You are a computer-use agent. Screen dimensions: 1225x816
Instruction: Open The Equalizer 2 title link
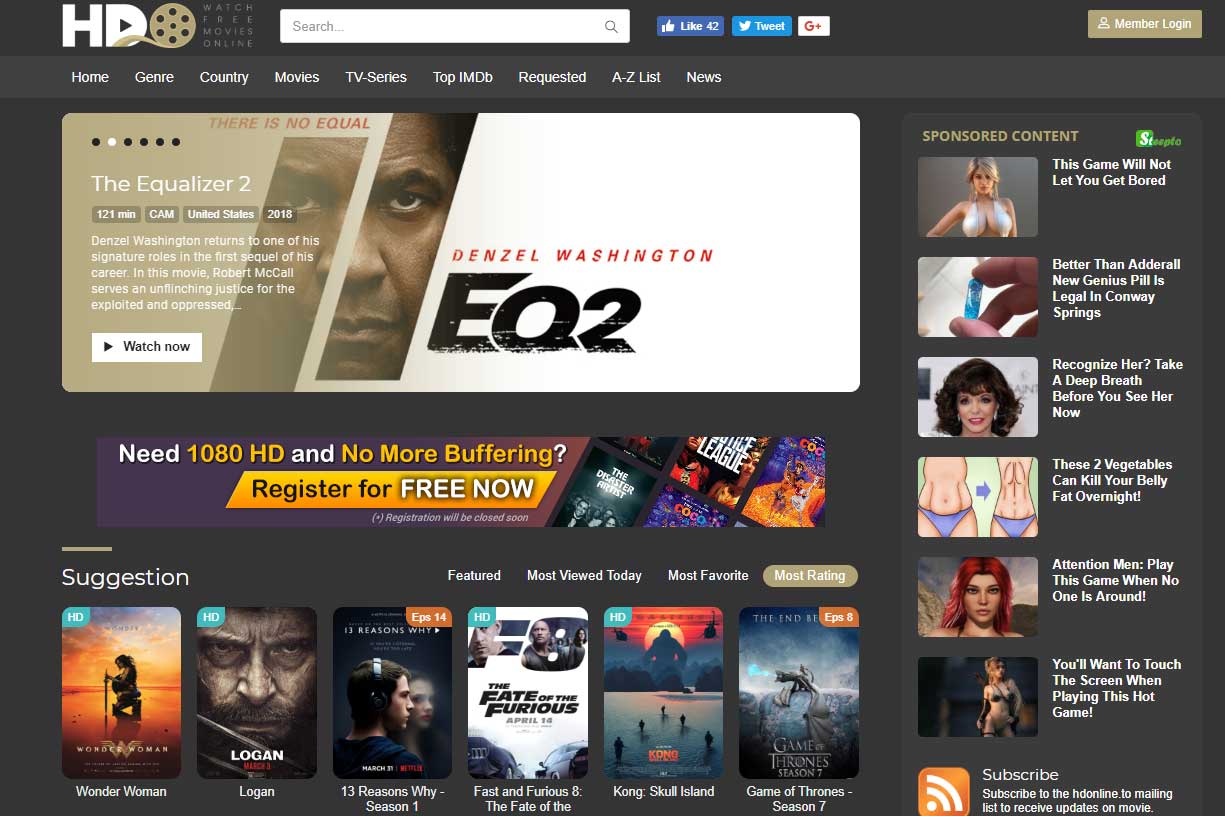point(171,184)
